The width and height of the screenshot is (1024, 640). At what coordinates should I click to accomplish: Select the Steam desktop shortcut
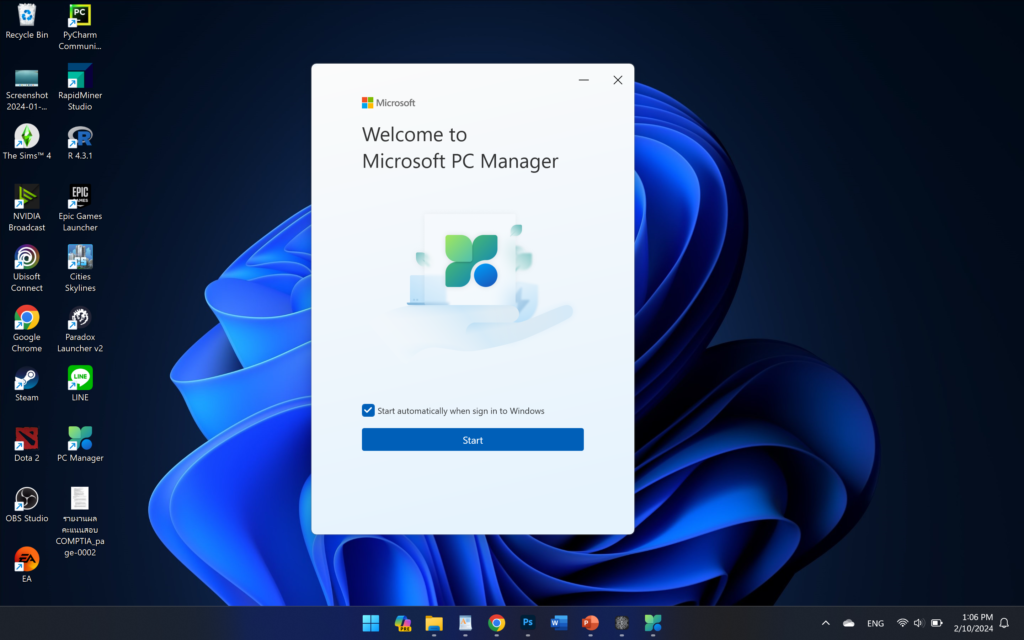27,384
